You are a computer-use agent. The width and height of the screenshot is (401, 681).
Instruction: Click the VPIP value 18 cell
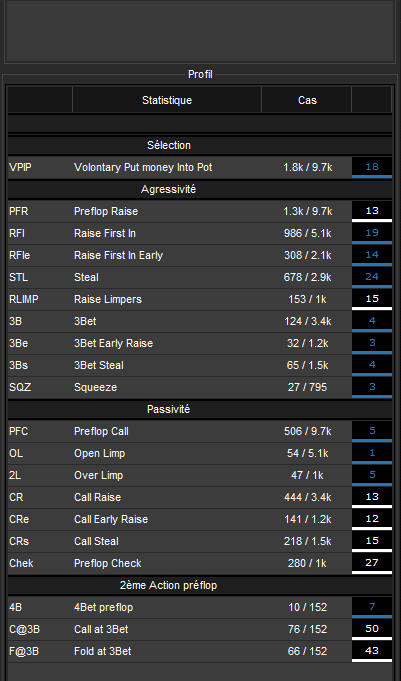coord(372,167)
